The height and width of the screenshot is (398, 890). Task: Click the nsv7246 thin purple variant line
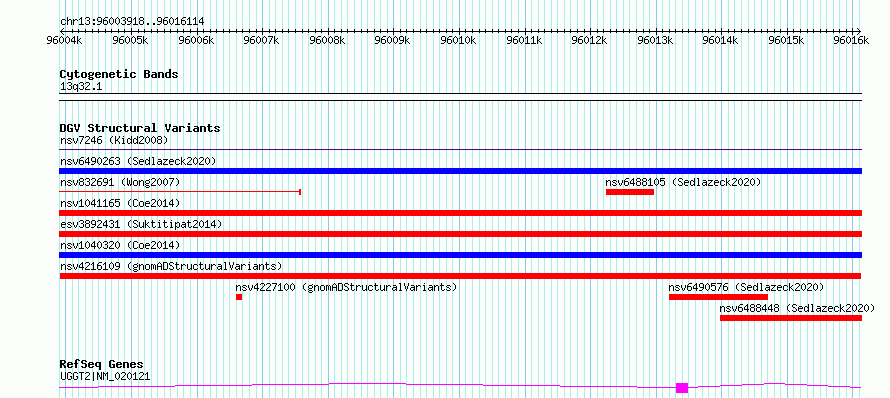click(x=461, y=150)
